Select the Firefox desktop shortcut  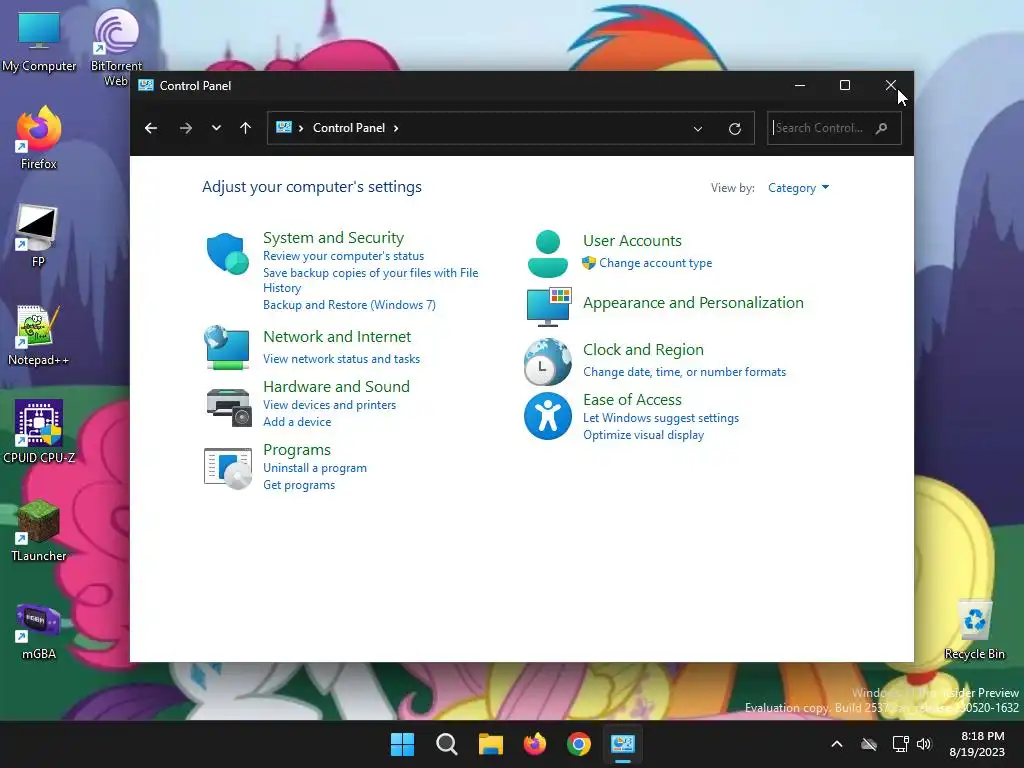[x=39, y=138]
